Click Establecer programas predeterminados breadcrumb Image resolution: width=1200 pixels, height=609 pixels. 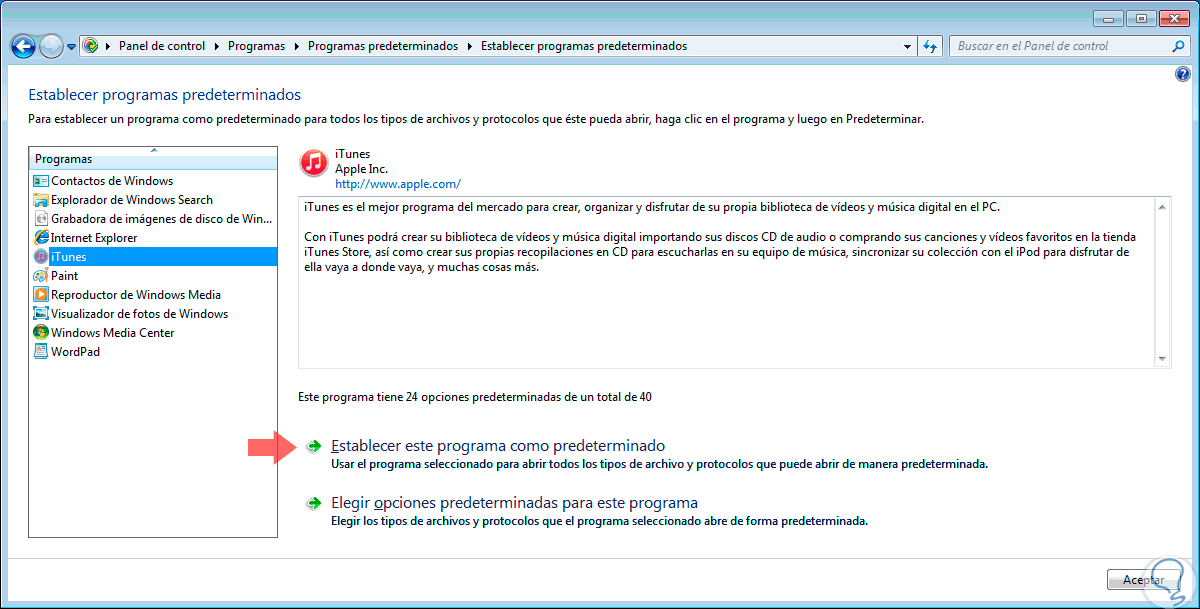584,46
